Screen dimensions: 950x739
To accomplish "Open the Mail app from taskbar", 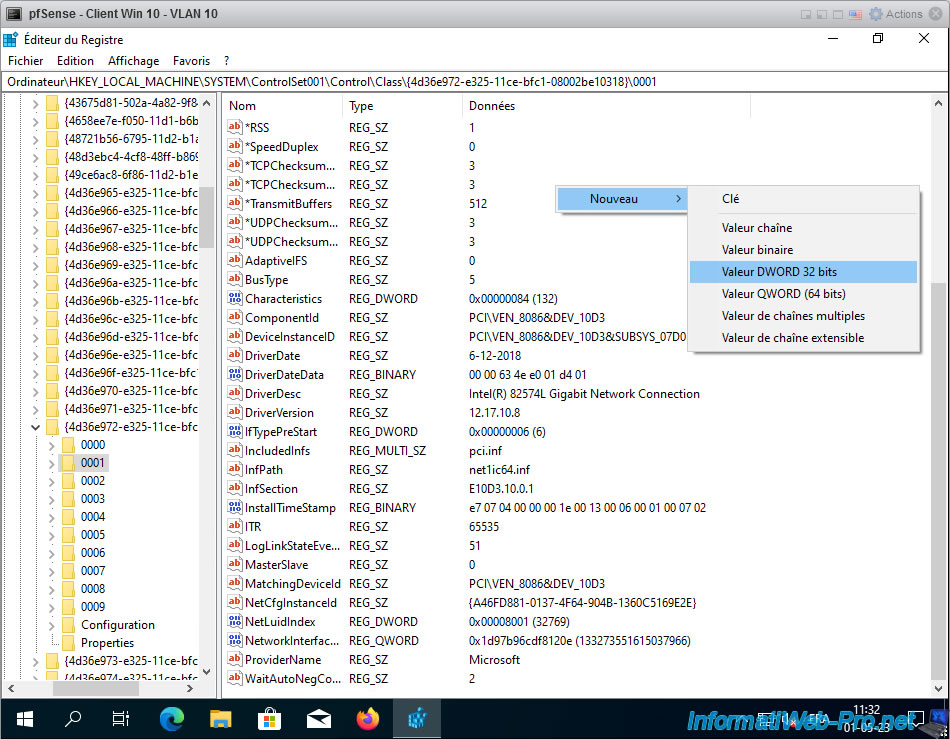I will (x=319, y=719).
